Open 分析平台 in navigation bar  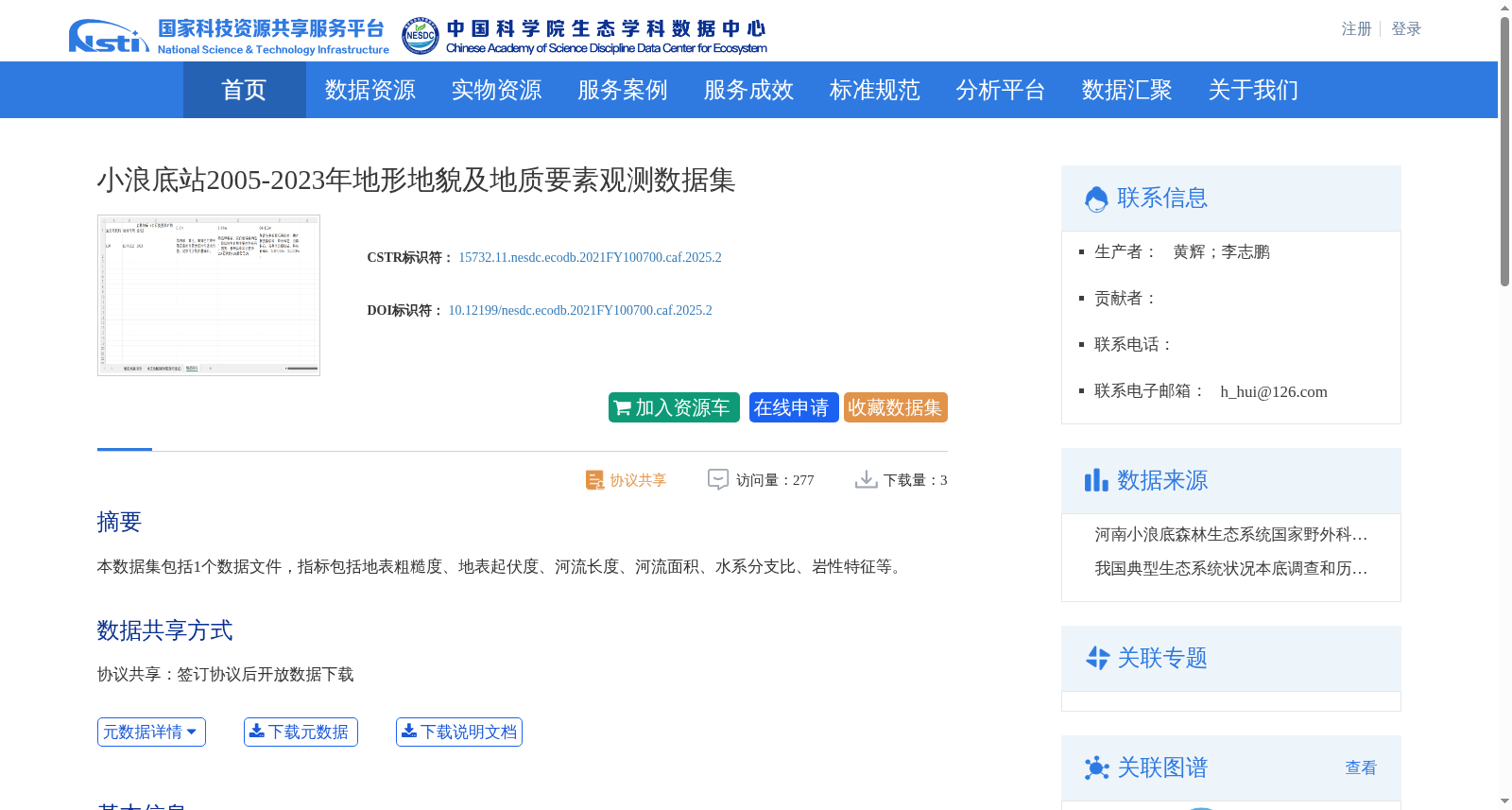pos(1000,90)
